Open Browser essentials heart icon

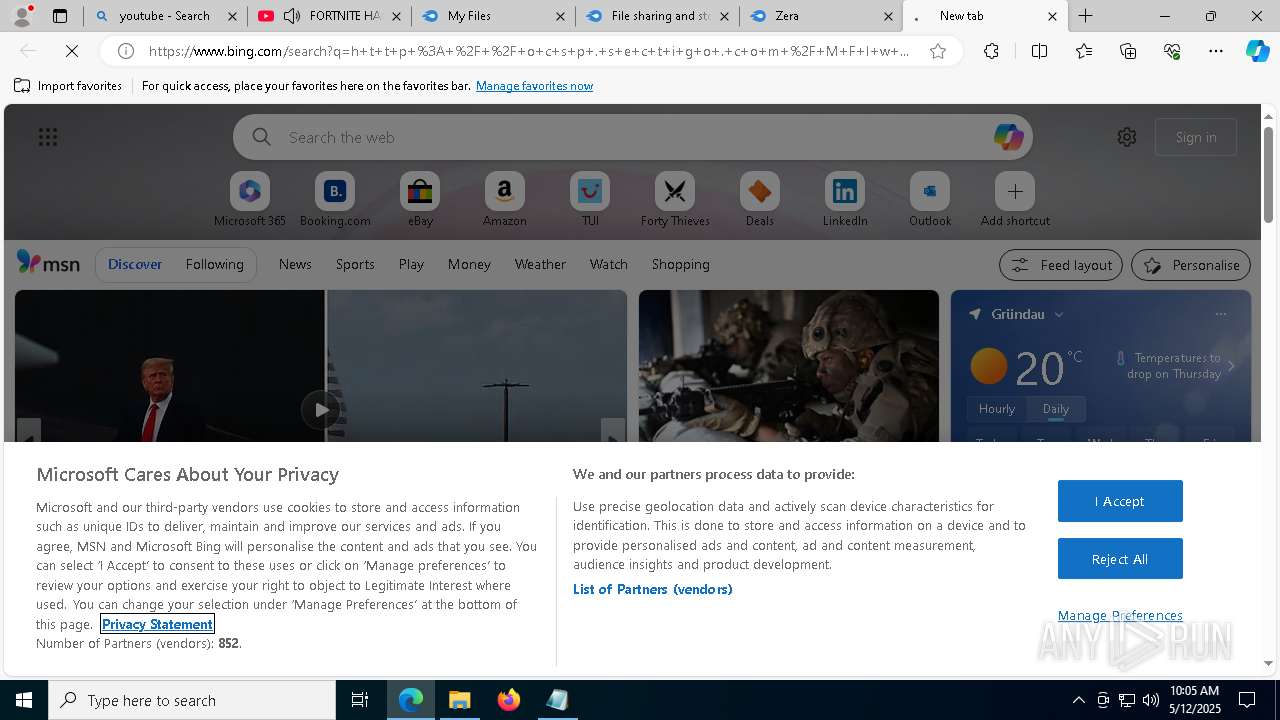click(x=1172, y=51)
